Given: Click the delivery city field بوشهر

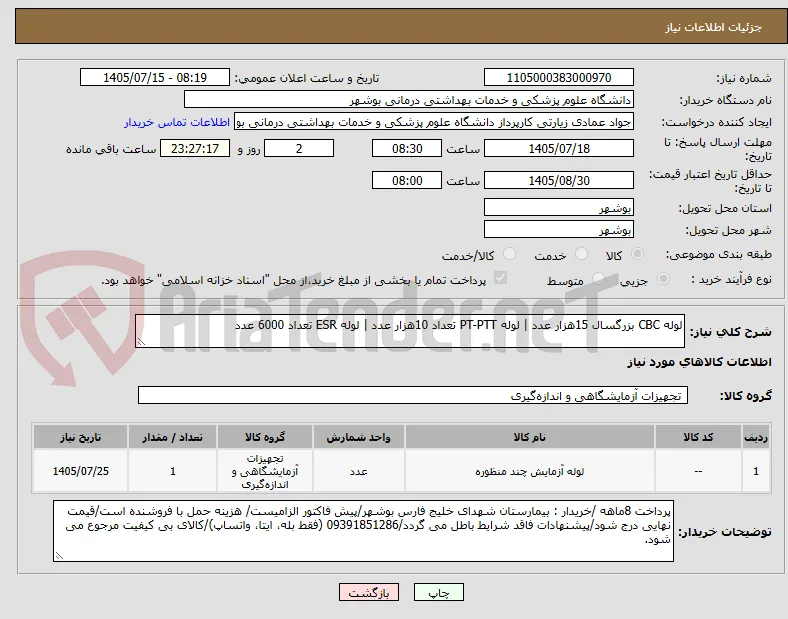Looking at the screenshot, I should tap(559, 230).
